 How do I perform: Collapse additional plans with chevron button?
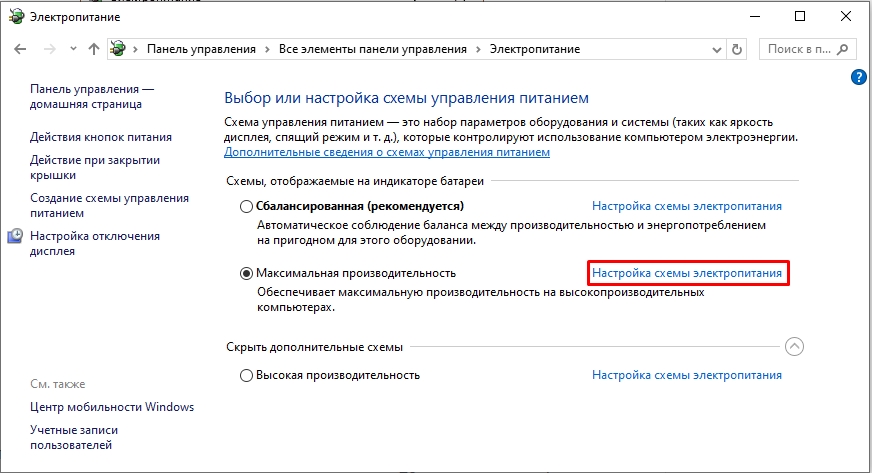(794, 346)
